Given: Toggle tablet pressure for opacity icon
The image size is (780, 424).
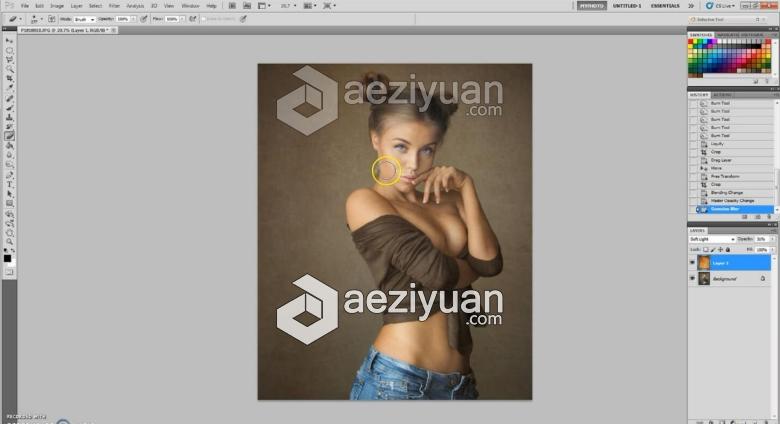Looking at the screenshot, I should point(144,19).
